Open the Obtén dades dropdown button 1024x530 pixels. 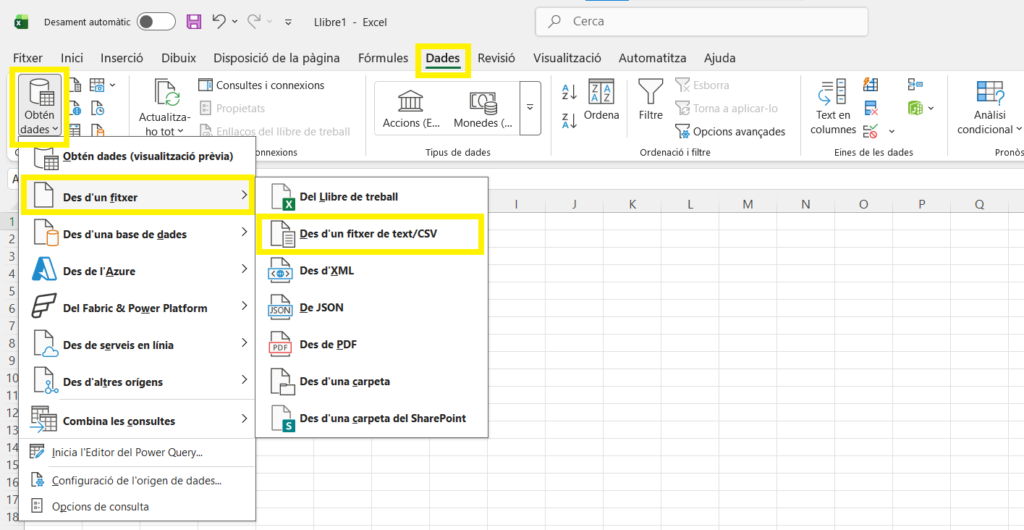point(40,106)
